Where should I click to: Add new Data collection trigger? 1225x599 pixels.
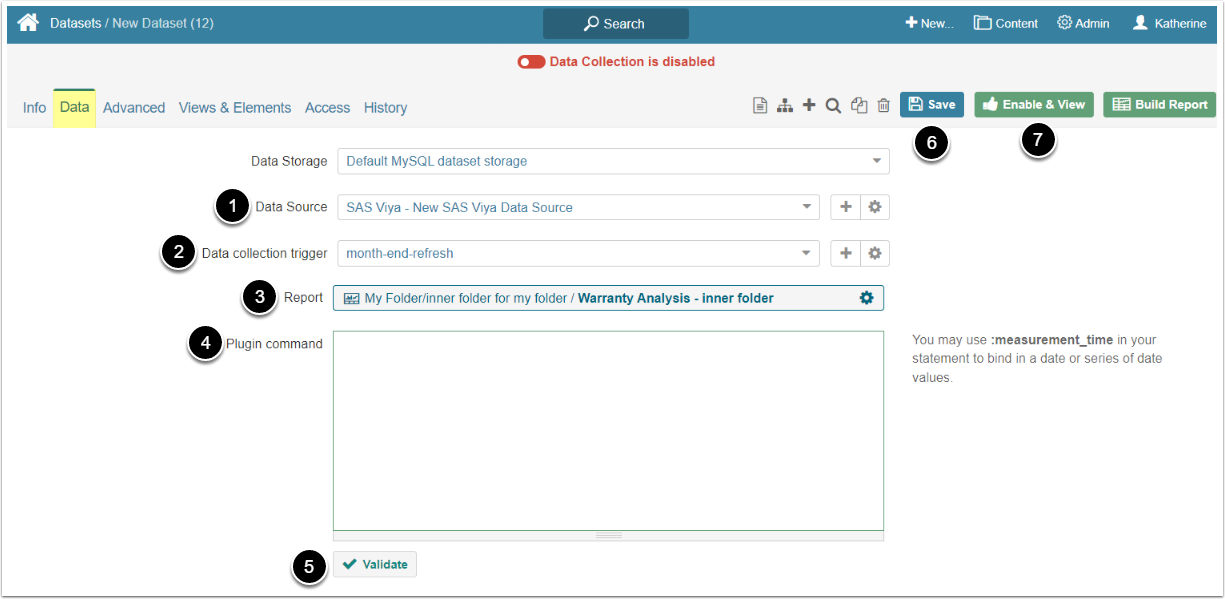click(846, 253)
